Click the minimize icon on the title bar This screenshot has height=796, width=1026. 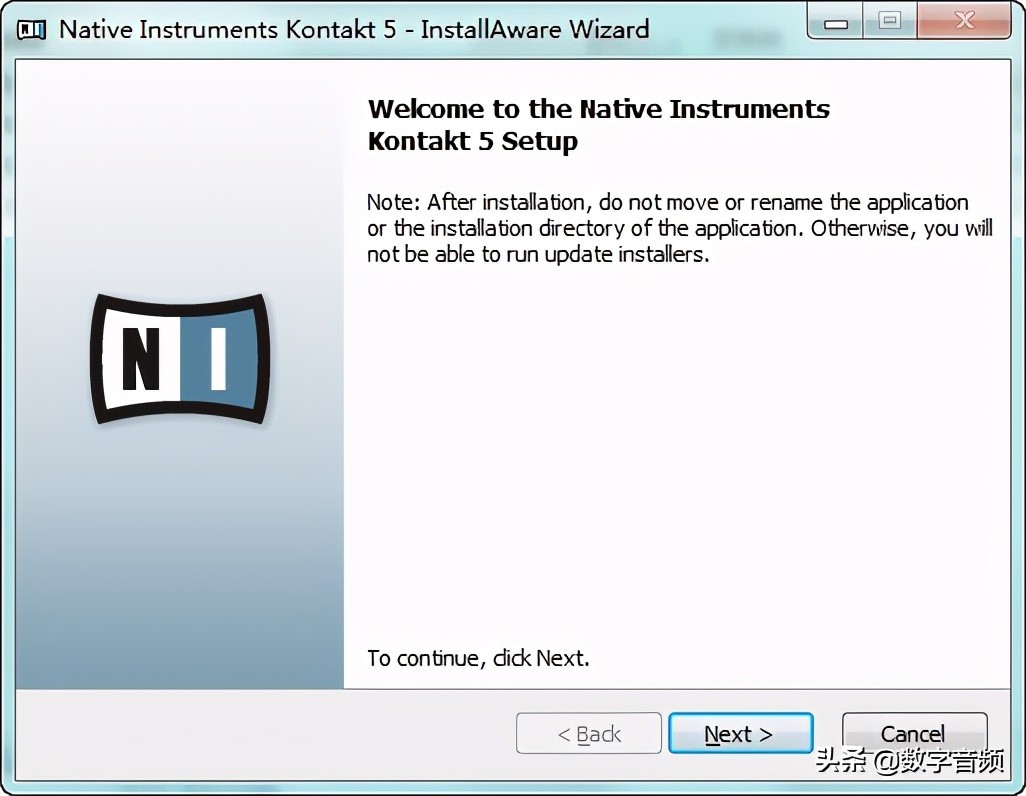click(x=834, y=20)
